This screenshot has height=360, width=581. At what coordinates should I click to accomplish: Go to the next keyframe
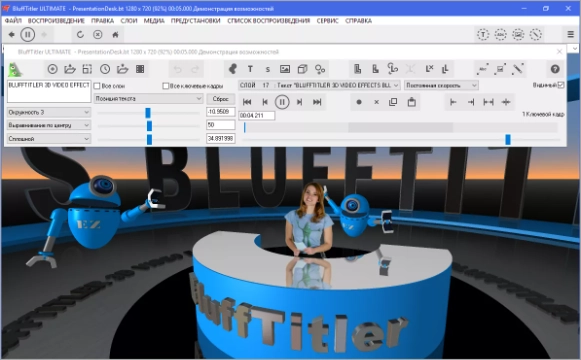299,102
